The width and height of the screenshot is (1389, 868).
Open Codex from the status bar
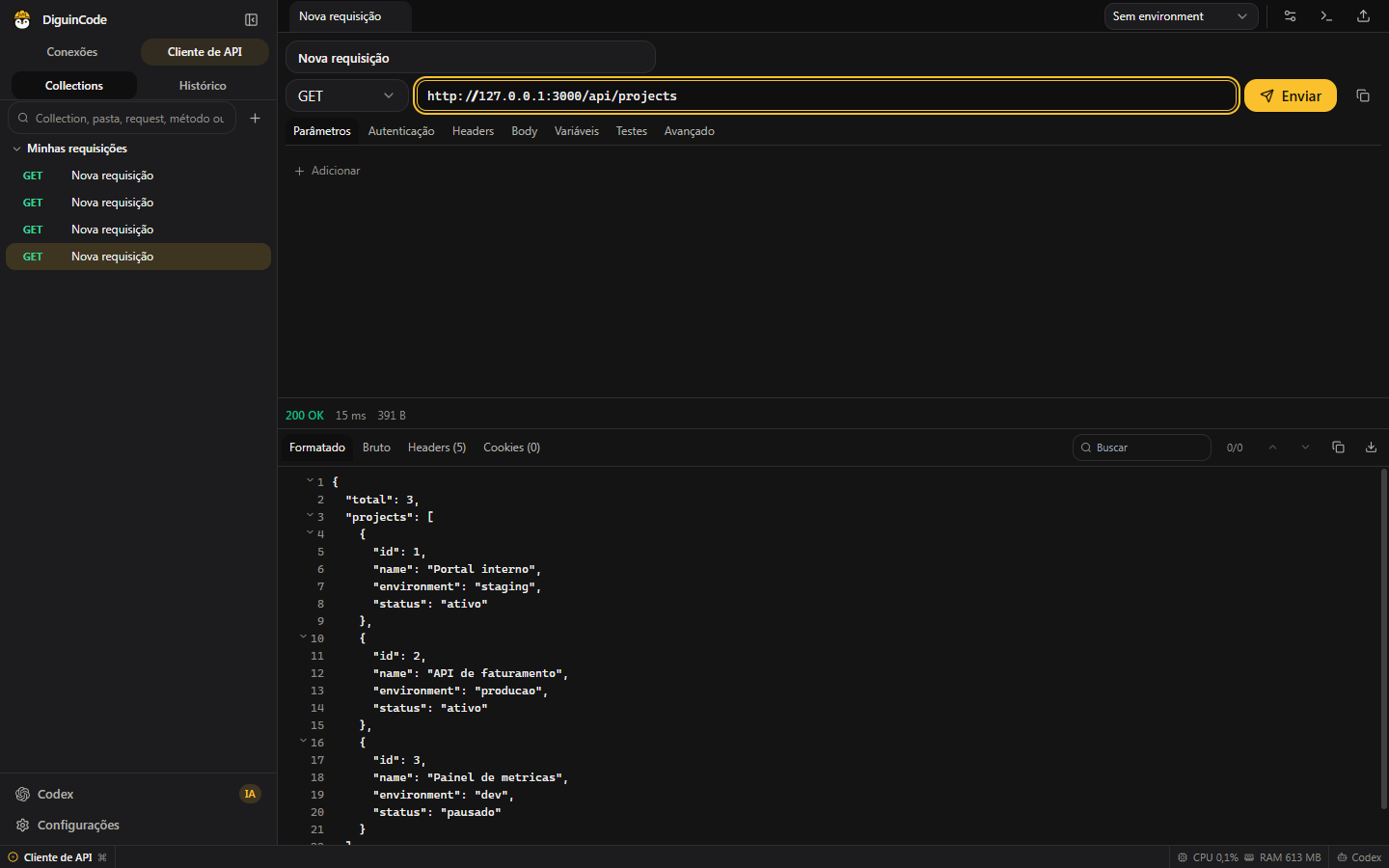[1358, 857]
